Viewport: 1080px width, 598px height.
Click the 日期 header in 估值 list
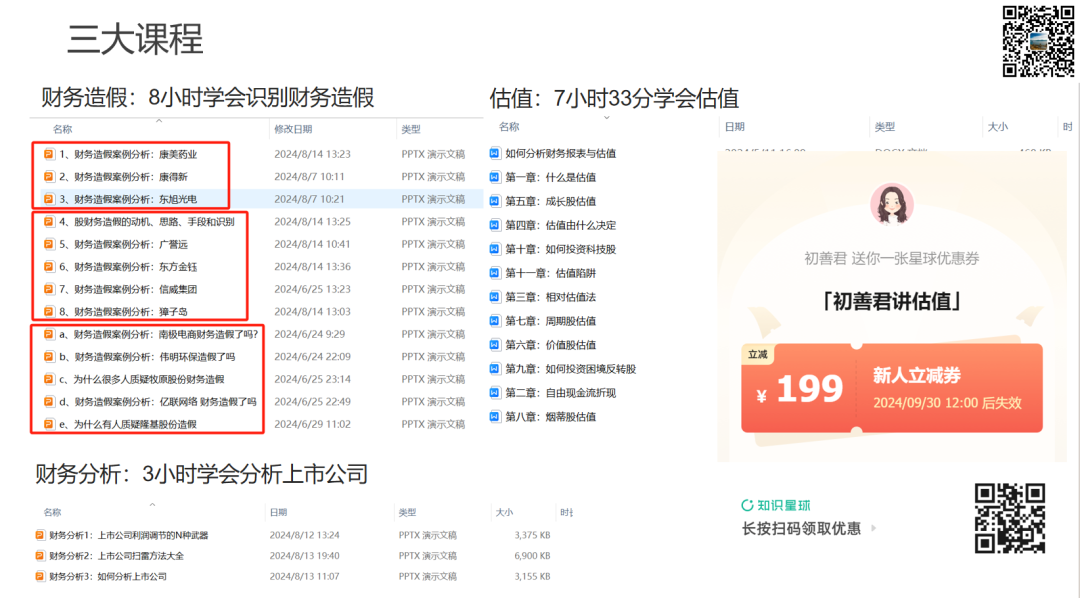(734, 127)
